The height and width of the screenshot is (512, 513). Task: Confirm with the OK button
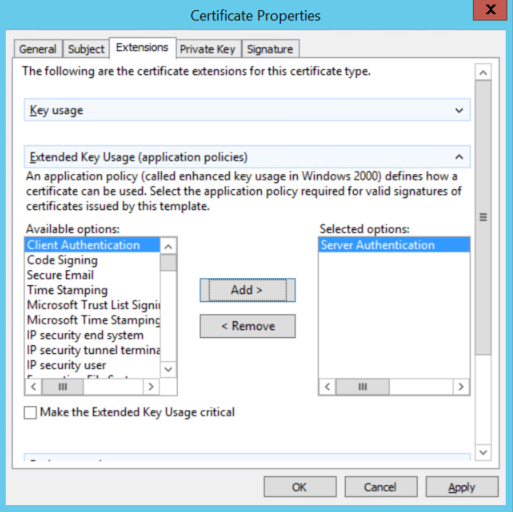[300, 487]
